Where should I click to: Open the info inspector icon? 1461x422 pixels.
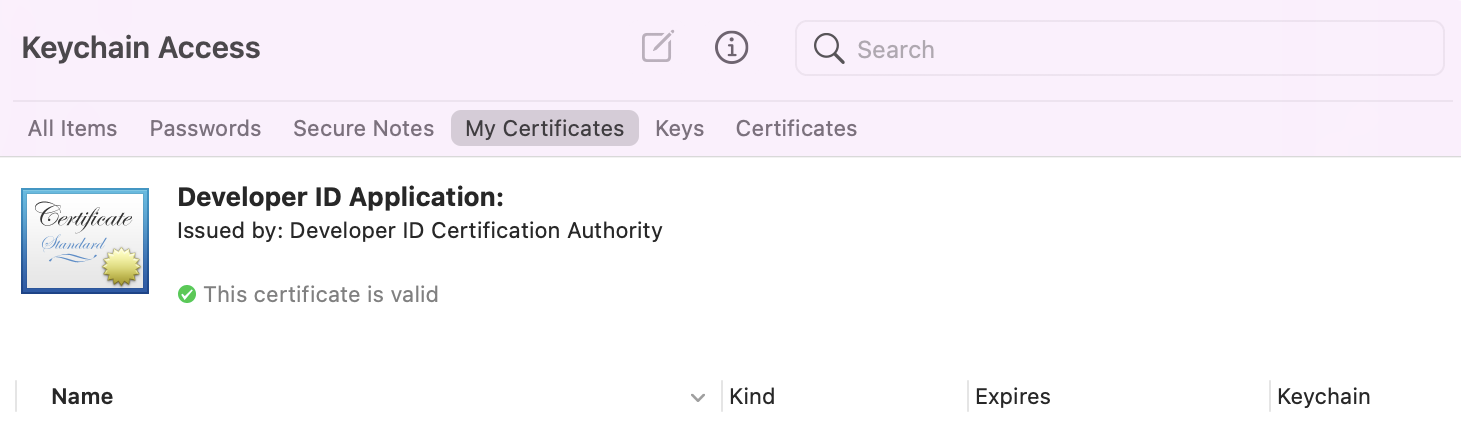(732, 47)
